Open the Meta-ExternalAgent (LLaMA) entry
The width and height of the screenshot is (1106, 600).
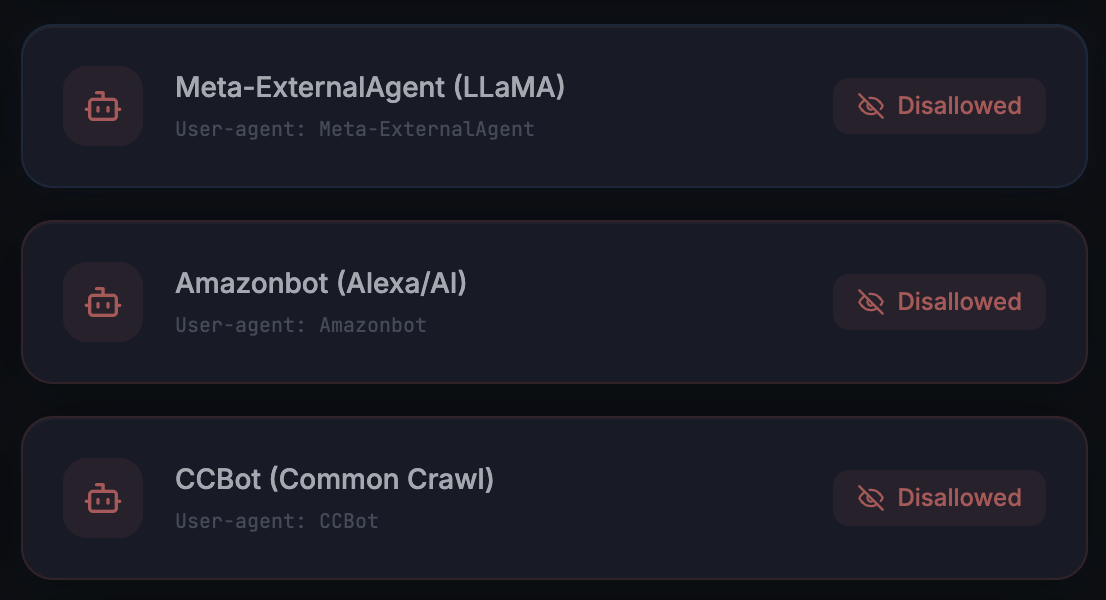pos(371,88)
